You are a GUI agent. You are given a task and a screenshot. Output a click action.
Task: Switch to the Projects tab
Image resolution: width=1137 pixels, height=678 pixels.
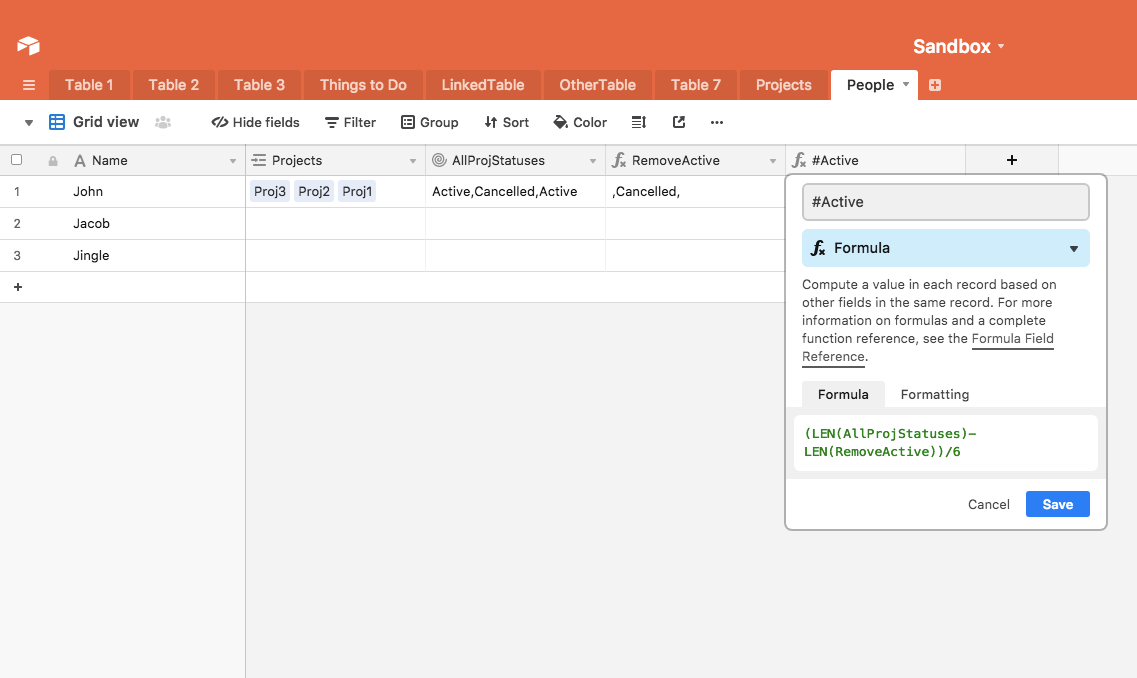(x=783, y=85)
